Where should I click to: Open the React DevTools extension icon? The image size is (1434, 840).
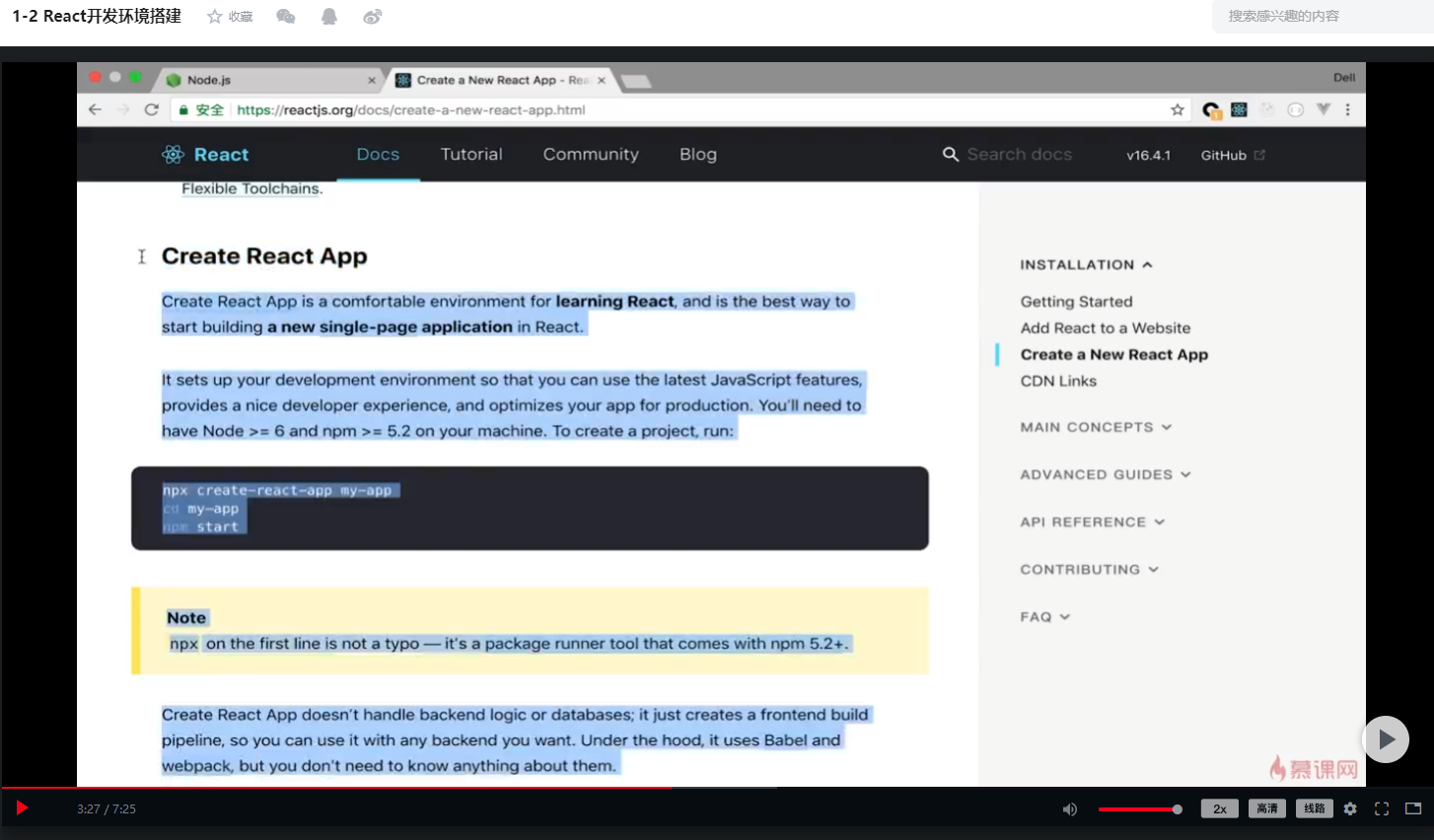[1240, 109]
